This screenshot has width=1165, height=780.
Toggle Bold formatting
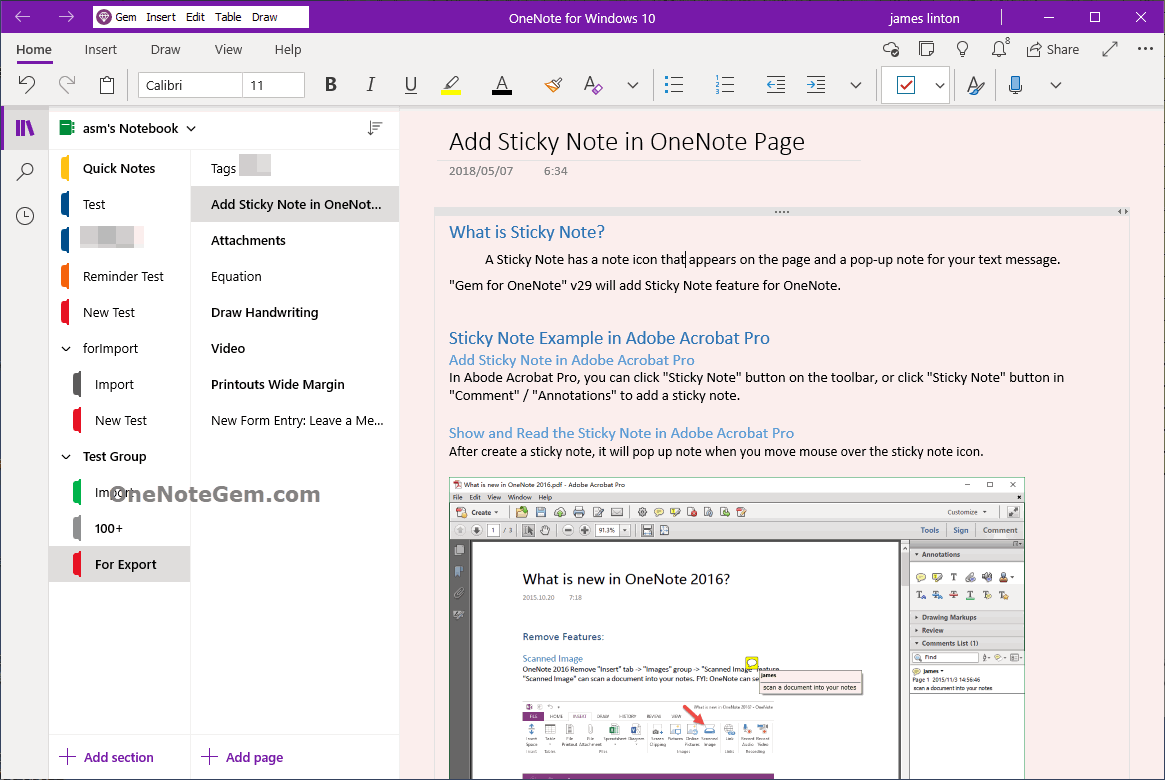(x=331, y=85)
